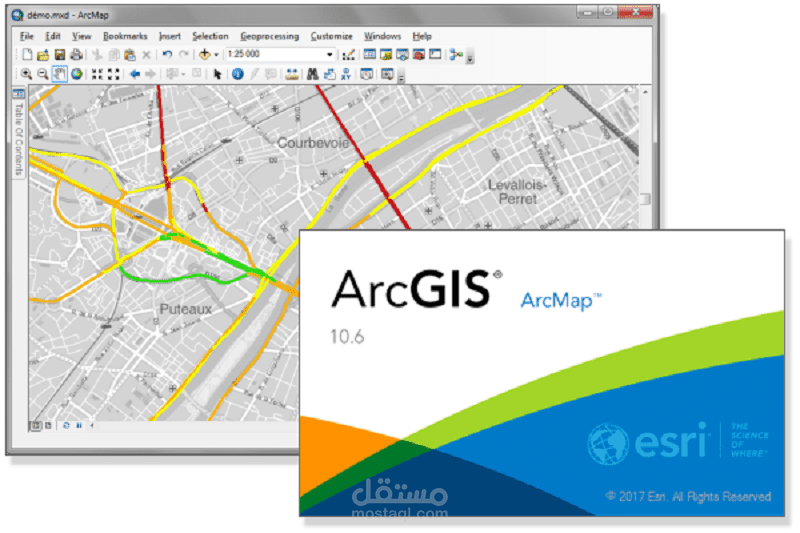
Task: Launch the ModelBuilder icon
Action: (x=456, y=54)
